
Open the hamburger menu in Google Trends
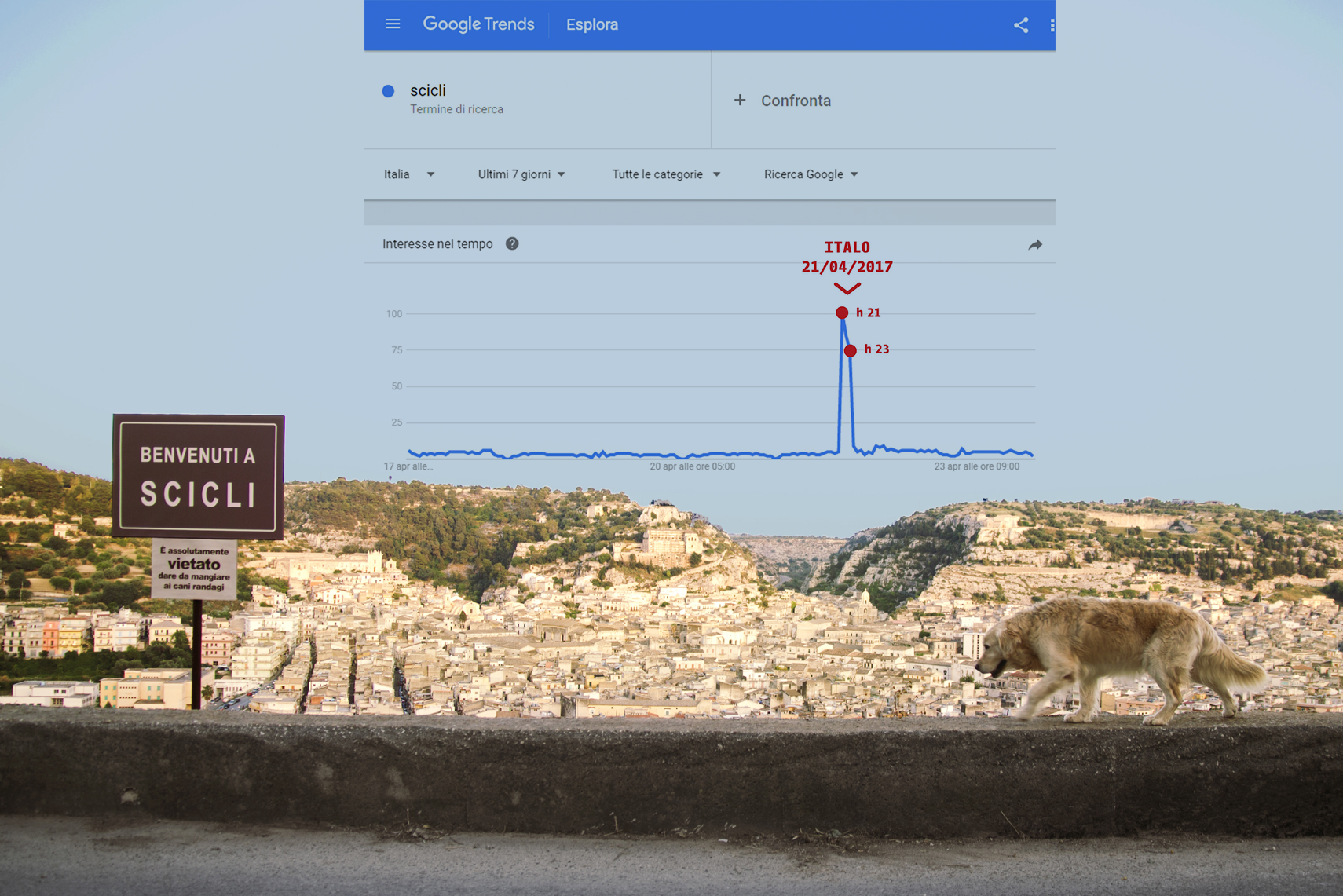(x=393, y=24)
